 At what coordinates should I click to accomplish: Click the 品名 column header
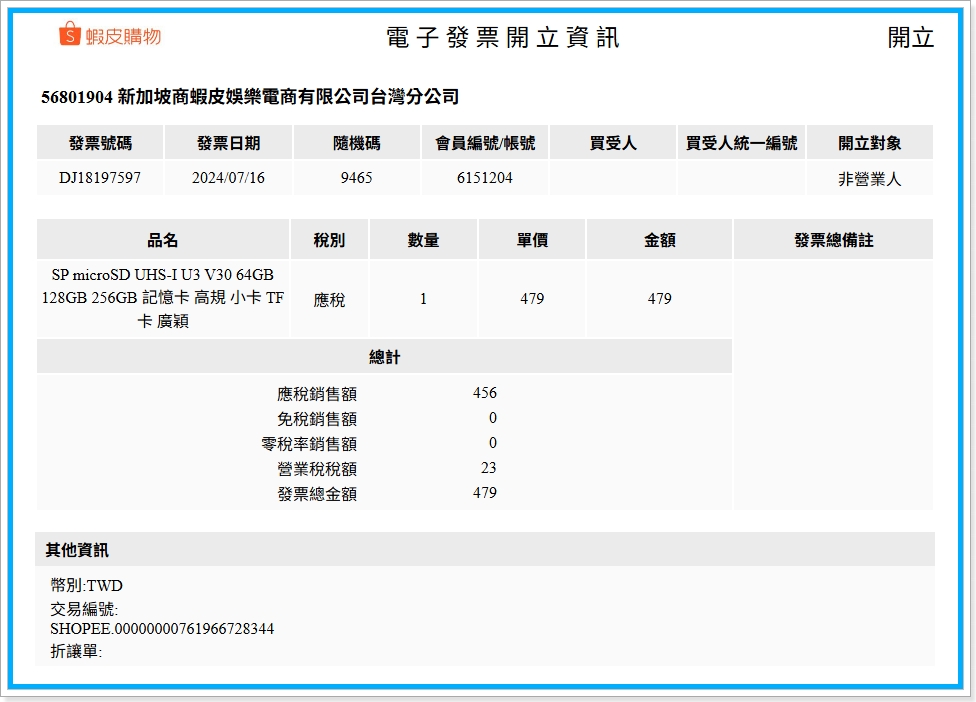163,240
